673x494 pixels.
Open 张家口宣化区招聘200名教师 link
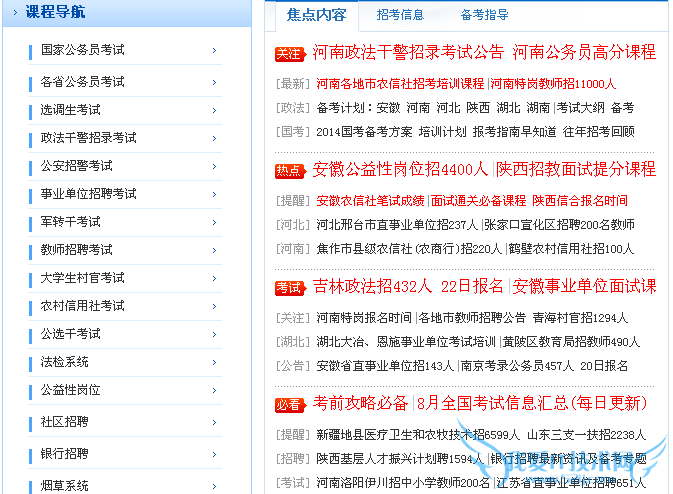559,225
